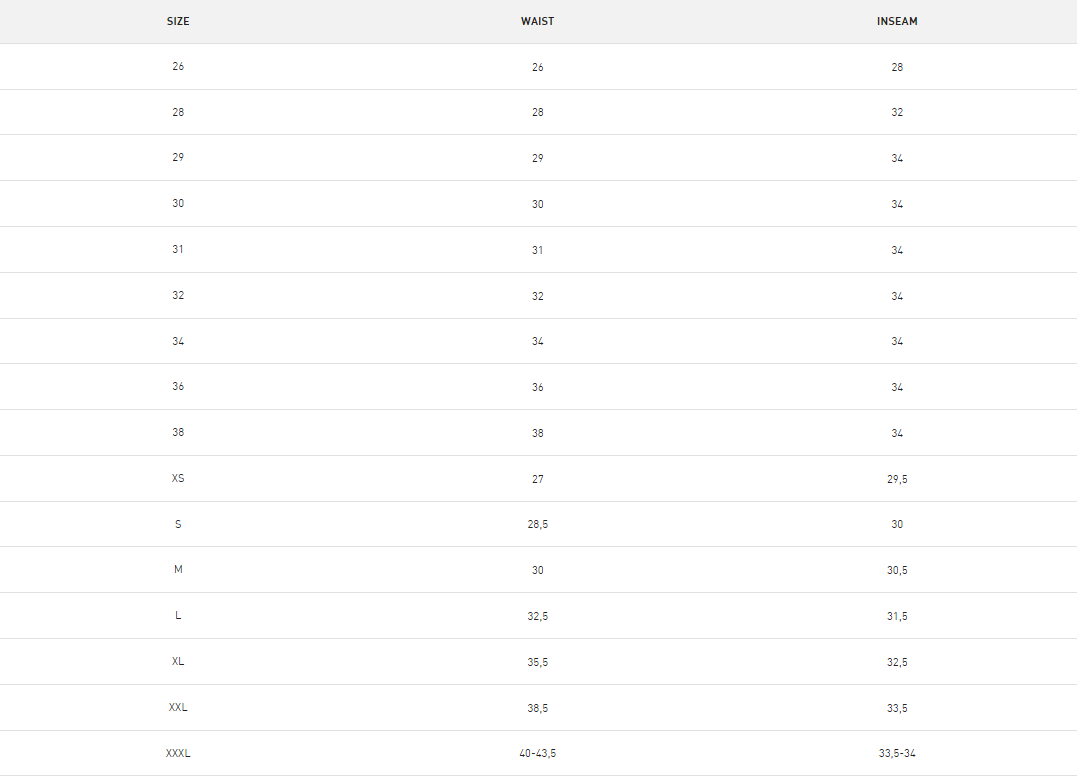Image resolution: width=1077 pixels, height=776 pixels.
Task: Select the XS size cell
Action: (178, 479)
